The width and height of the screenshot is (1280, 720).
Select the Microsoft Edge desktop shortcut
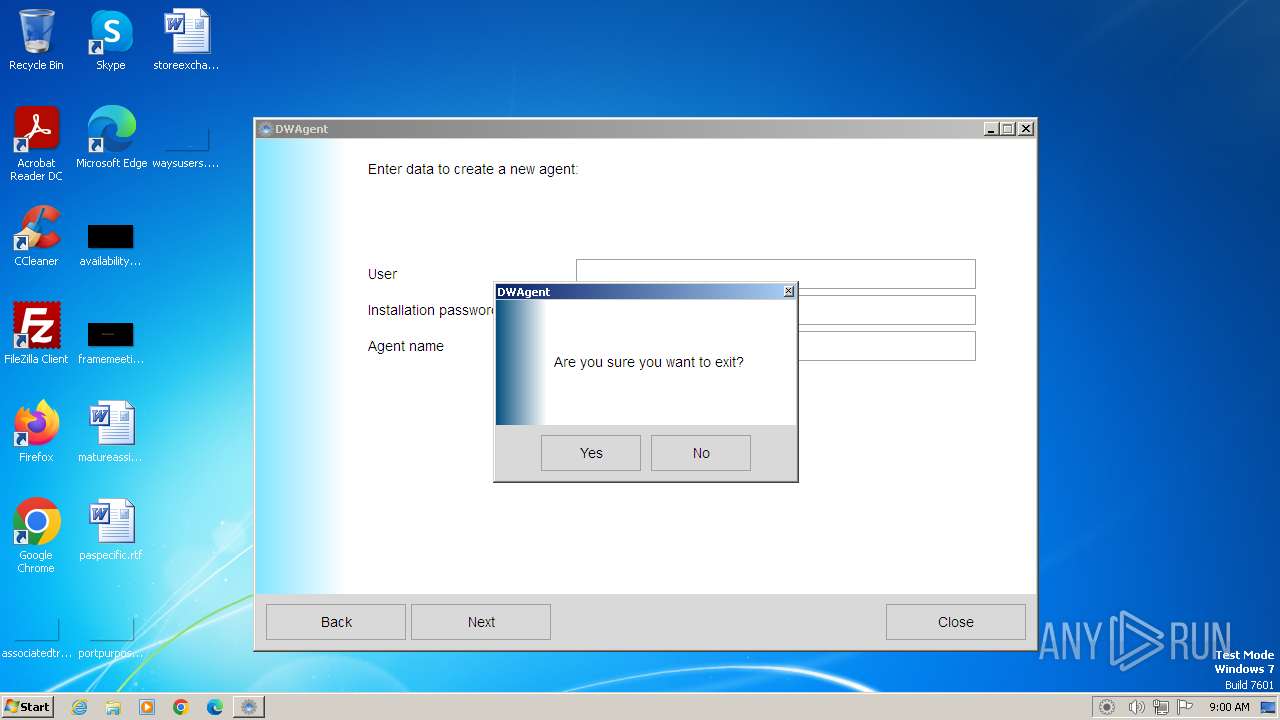[111, 138]
